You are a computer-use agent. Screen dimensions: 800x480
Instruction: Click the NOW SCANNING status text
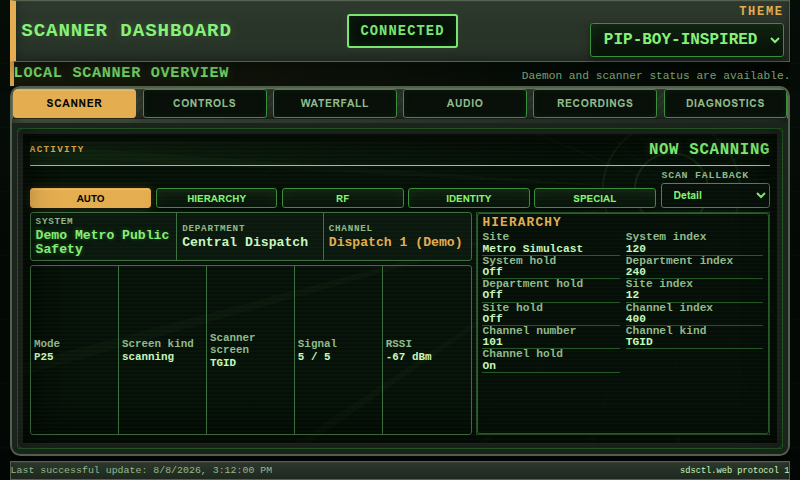point(709,149)
